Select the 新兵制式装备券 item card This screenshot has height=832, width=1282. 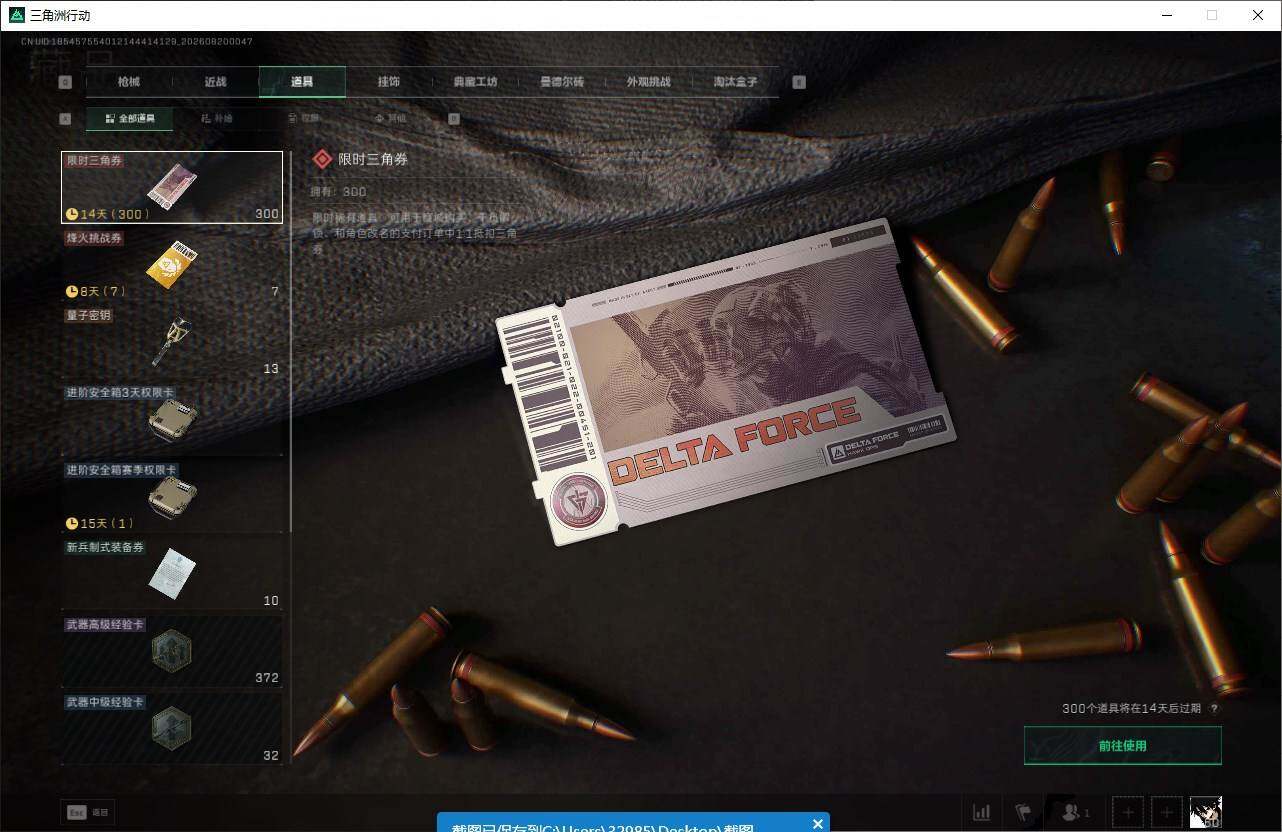click(x=172, y=574)
